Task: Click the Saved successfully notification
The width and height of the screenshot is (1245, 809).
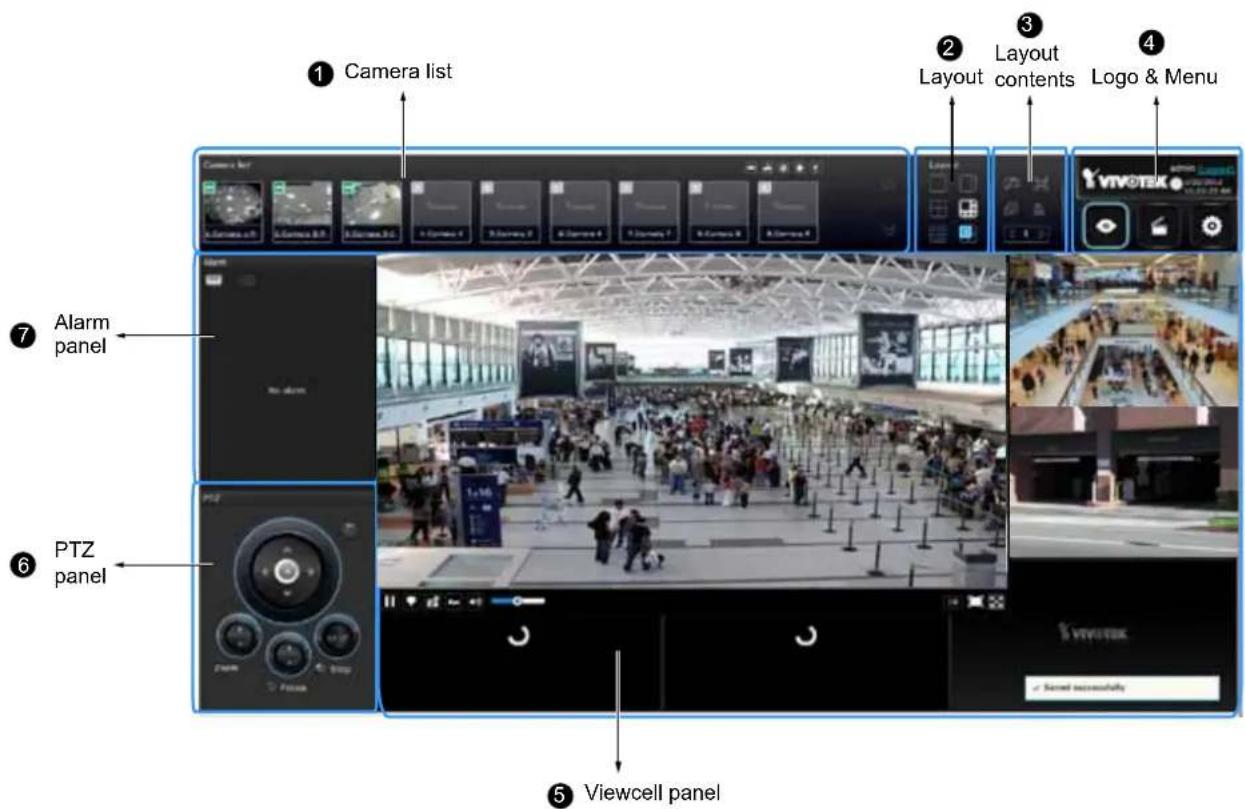Action: pyautogui.click(x=1122, y=688)
